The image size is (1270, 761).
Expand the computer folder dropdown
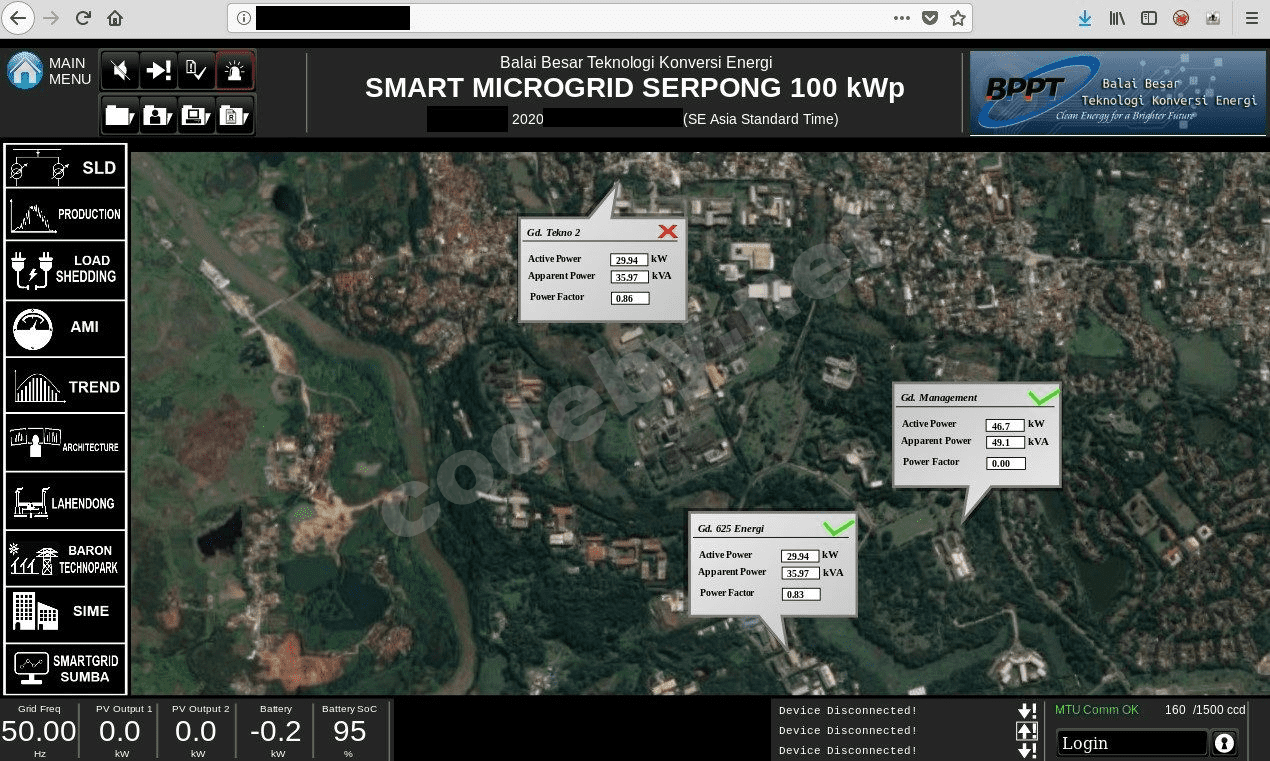pos(196,116)
